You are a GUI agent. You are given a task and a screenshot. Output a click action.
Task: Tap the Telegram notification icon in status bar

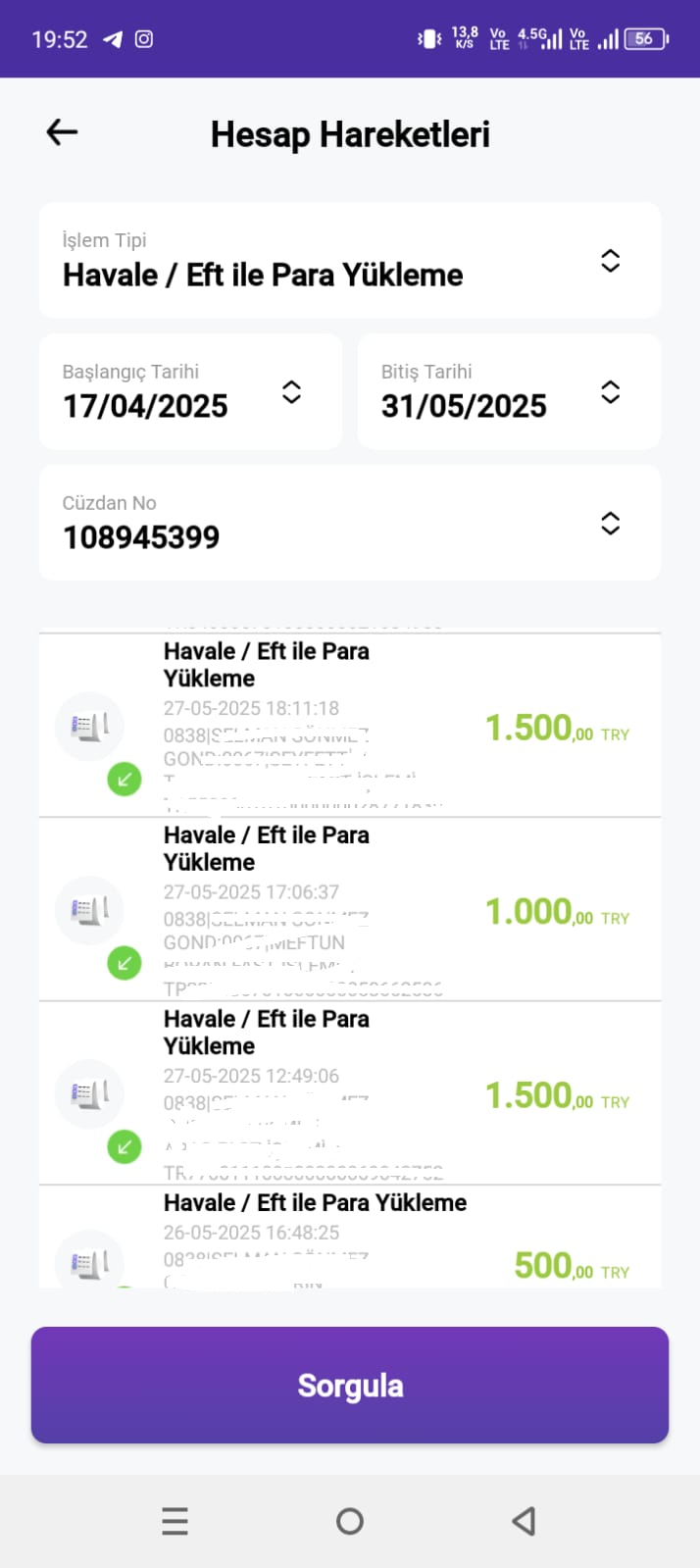click(113, 39)
